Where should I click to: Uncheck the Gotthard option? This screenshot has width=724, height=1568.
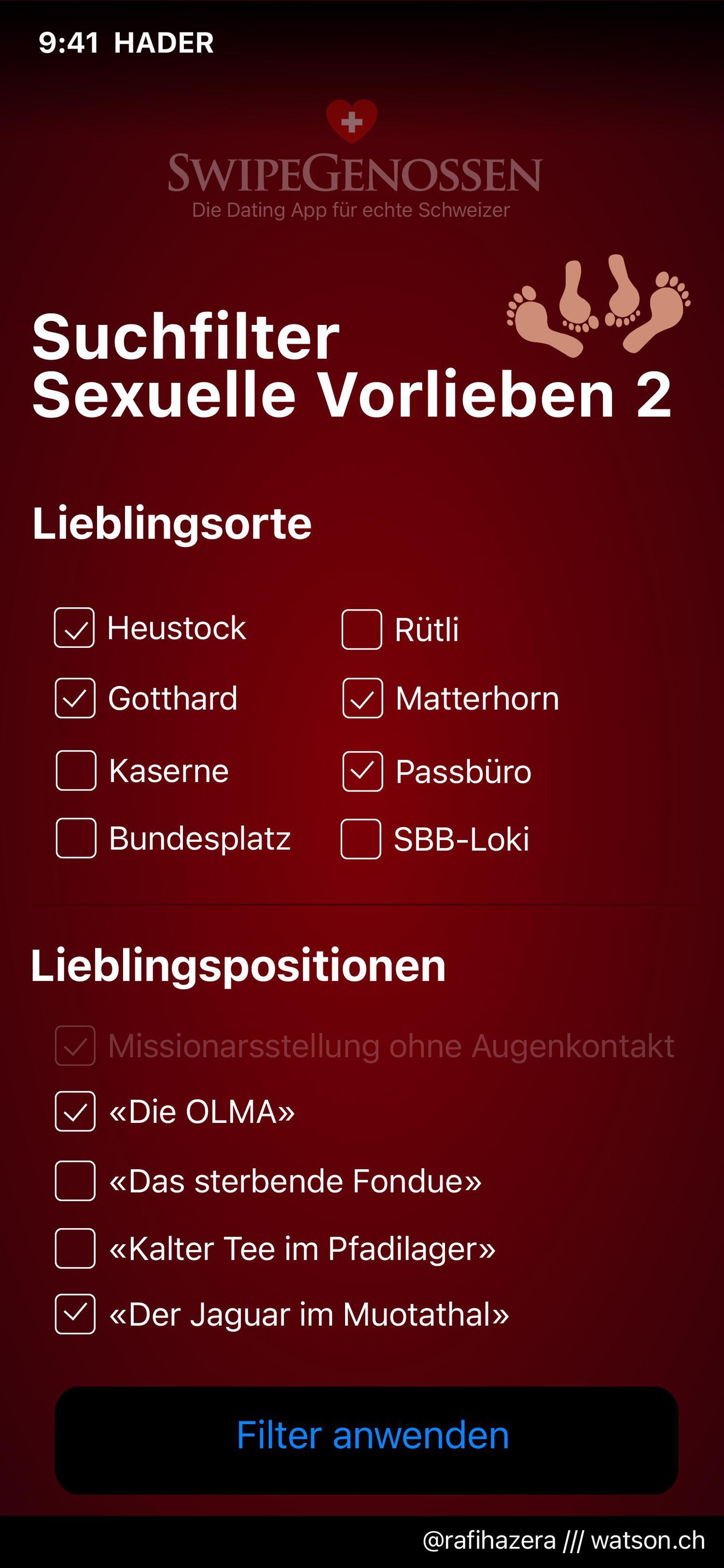pos(75,698)
